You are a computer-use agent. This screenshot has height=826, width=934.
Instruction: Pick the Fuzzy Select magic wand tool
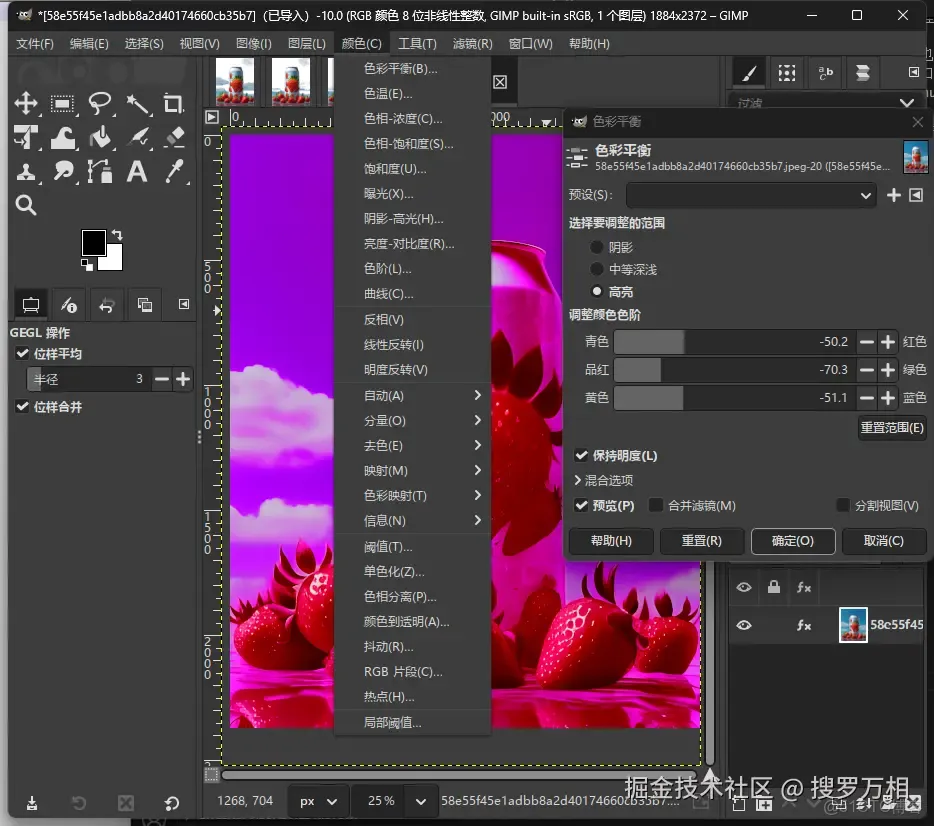tap(137, 104)
